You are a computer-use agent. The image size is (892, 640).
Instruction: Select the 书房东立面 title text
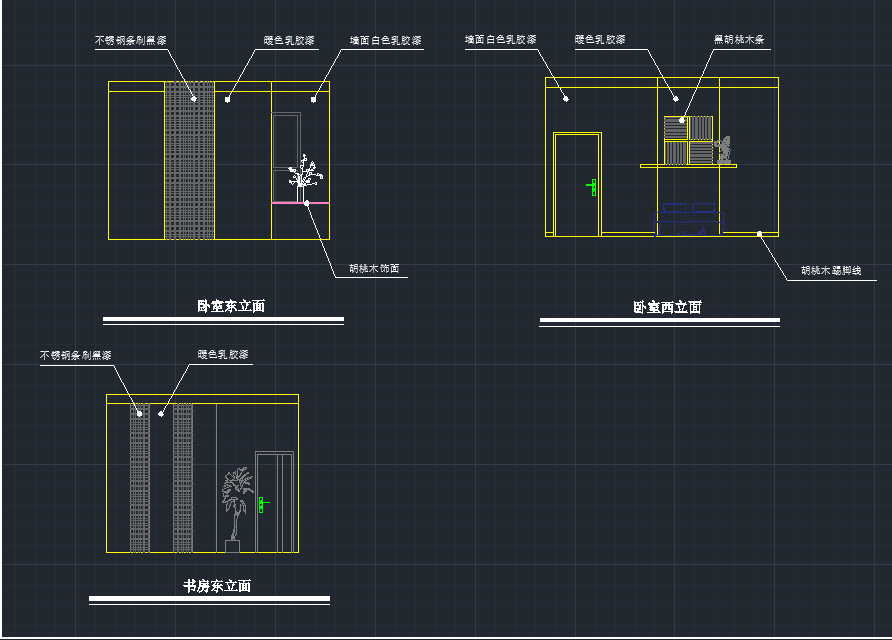(217, 586)
